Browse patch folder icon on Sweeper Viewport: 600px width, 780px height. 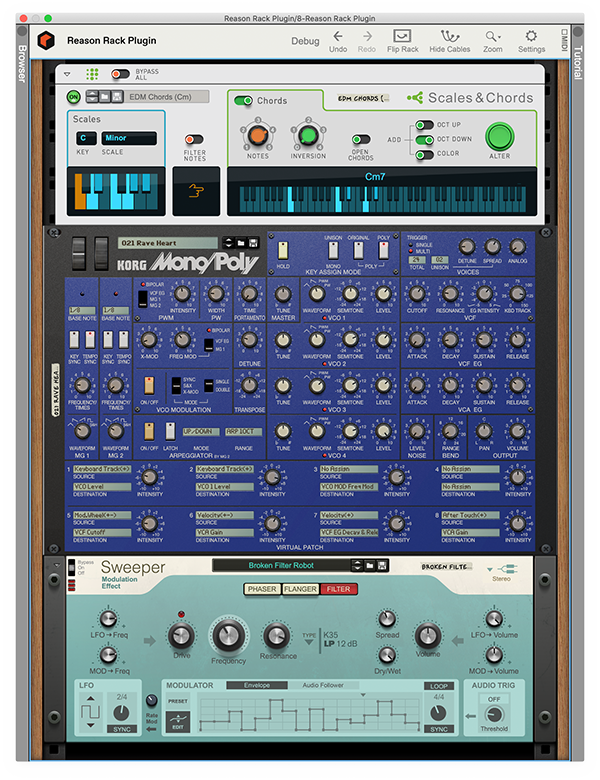[370, 565]
